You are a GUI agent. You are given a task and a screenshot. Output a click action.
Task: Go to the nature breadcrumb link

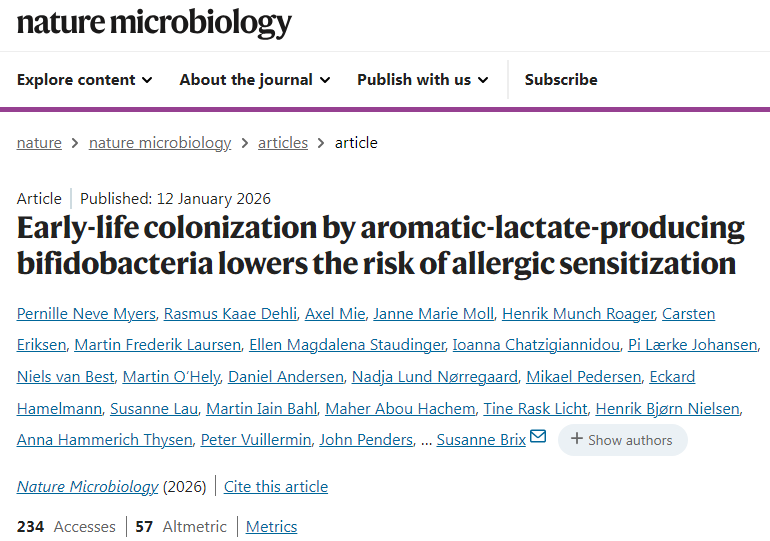coord(39,143)
